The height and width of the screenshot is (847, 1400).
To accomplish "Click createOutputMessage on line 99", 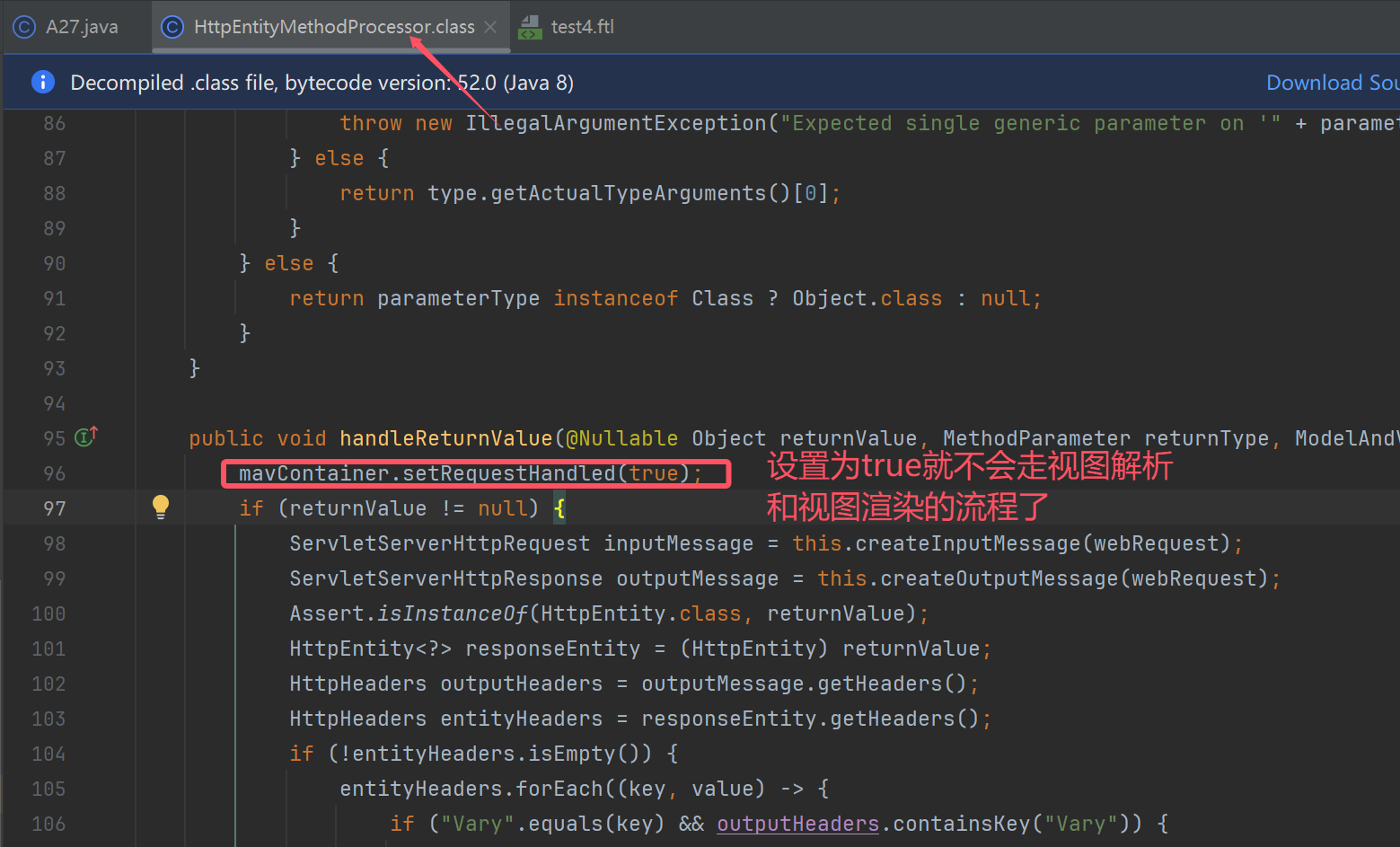I will [999, 578].
